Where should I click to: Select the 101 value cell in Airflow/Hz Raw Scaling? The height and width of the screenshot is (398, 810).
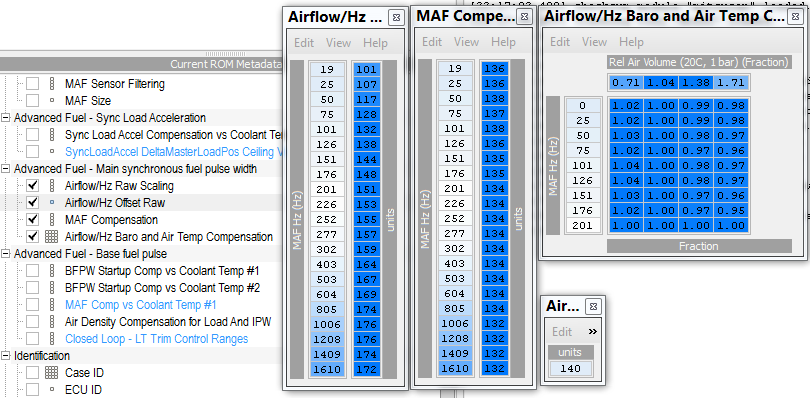click(x=367, y=70)
